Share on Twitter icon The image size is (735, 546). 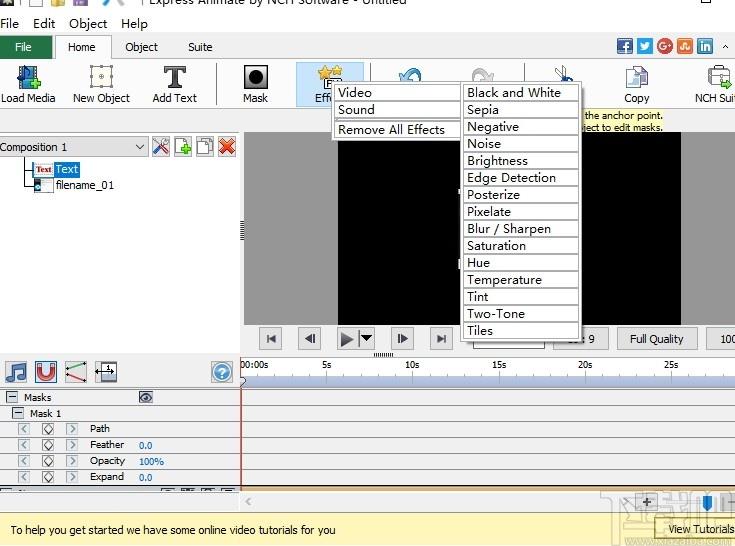pos(645,46)
